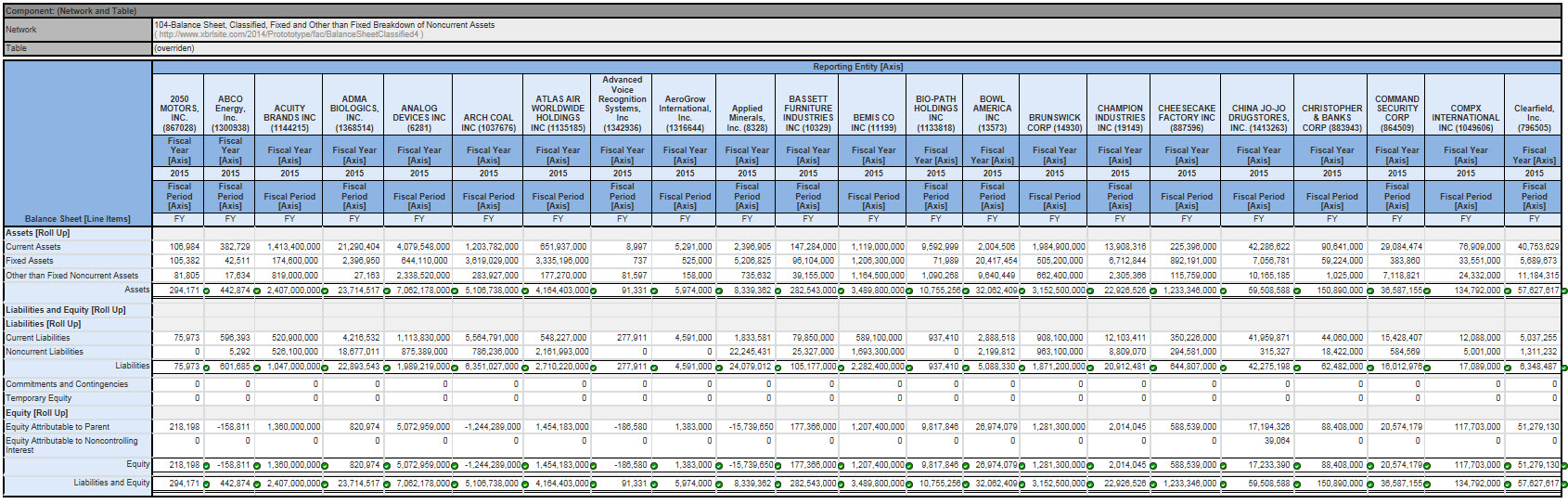1568x504 pixels.
Task: Click green check beside Assets total 150,890,000
Action: [1369, 291]
